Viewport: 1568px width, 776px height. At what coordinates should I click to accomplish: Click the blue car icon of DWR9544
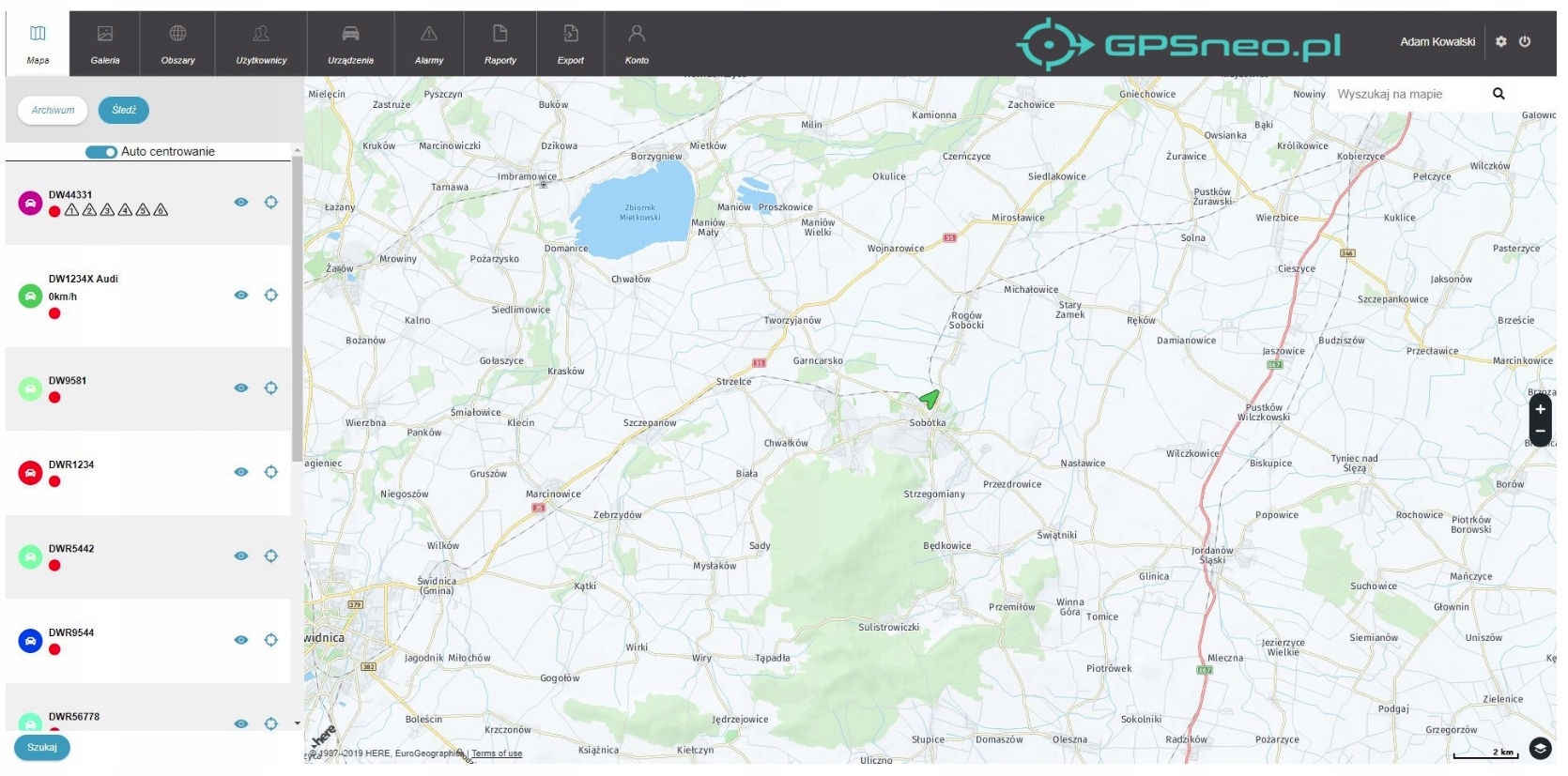coord(30,641)
